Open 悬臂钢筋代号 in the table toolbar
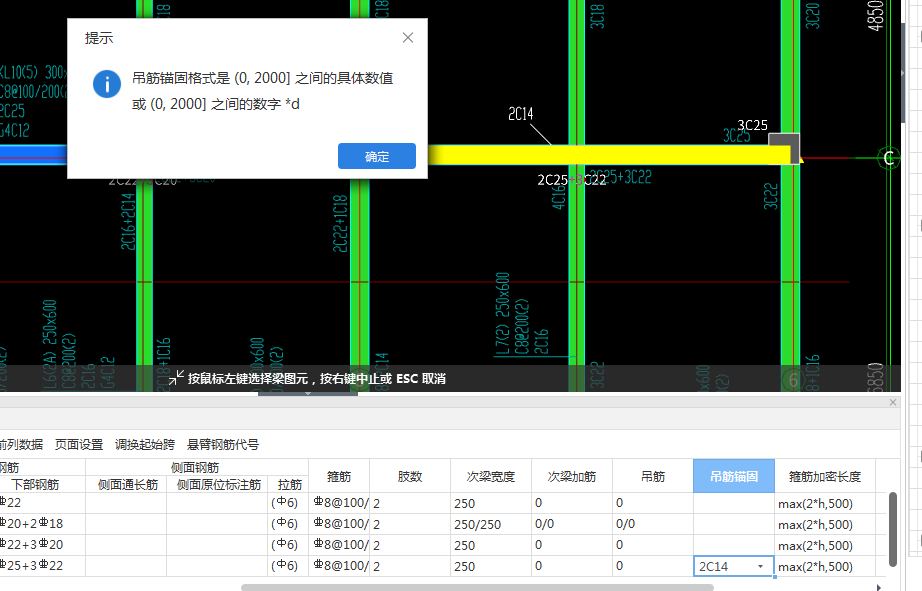Screen dimensions: 922x591 (222, 445)
